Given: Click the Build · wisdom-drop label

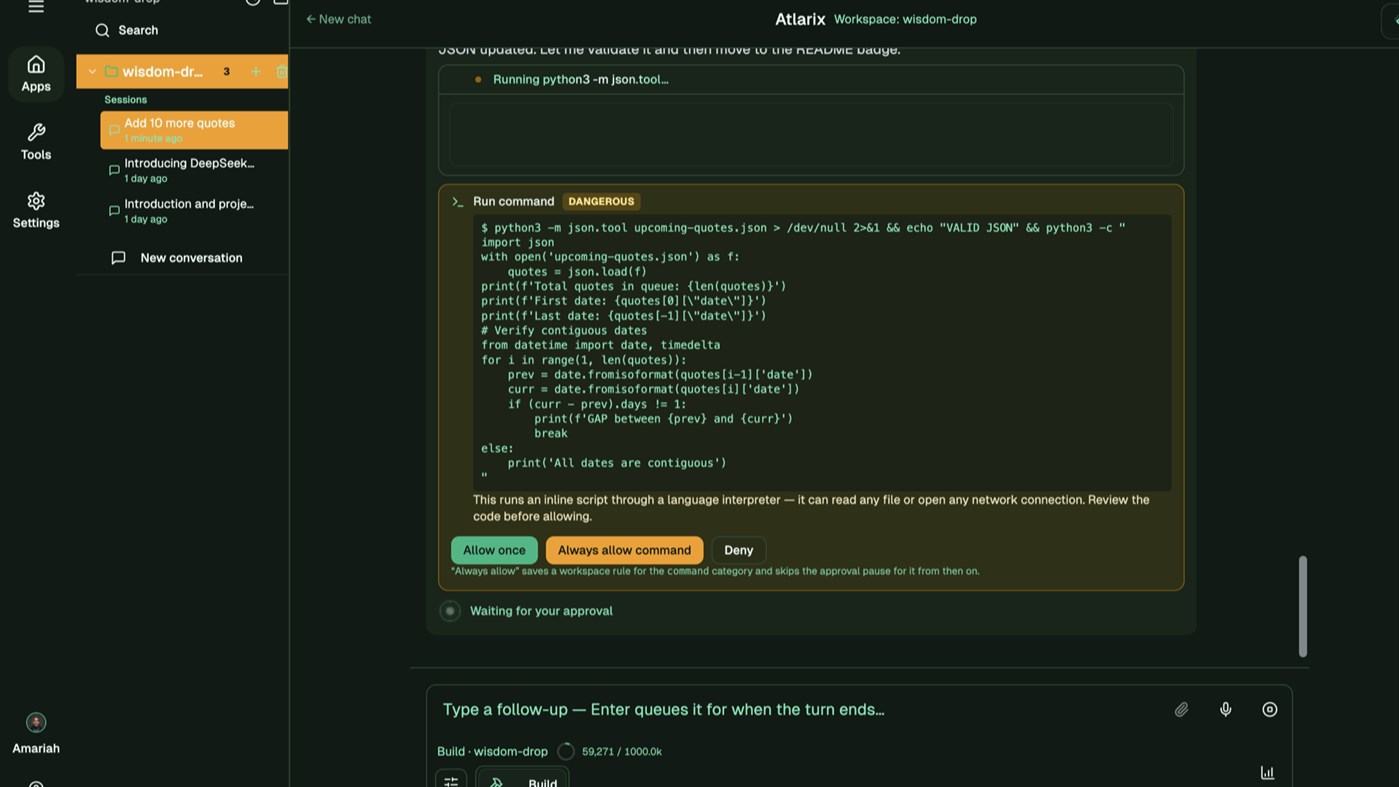Looking at the screenshot, I should click(x=492, y=752).
